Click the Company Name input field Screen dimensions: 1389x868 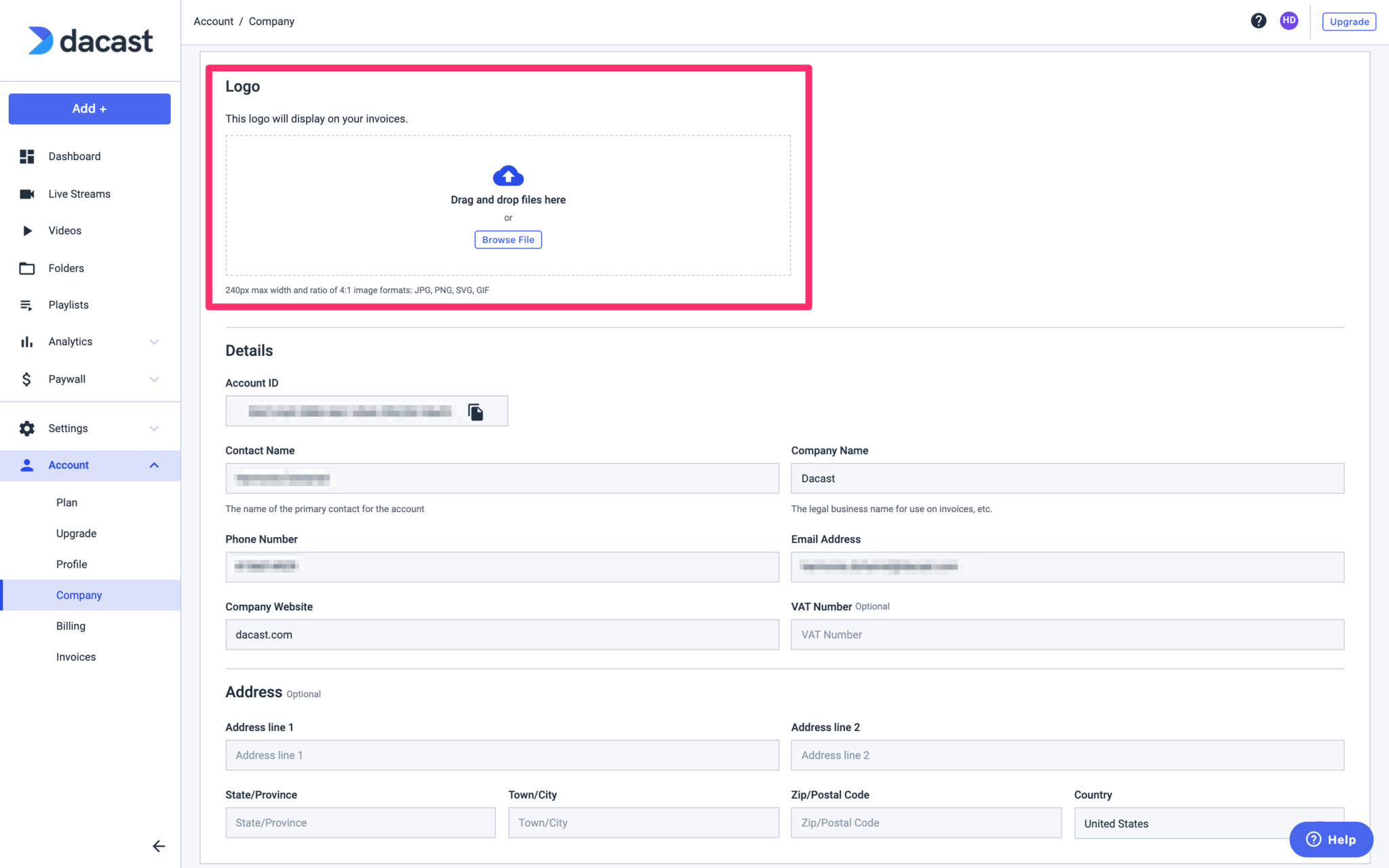click(x=1067, y=478)
